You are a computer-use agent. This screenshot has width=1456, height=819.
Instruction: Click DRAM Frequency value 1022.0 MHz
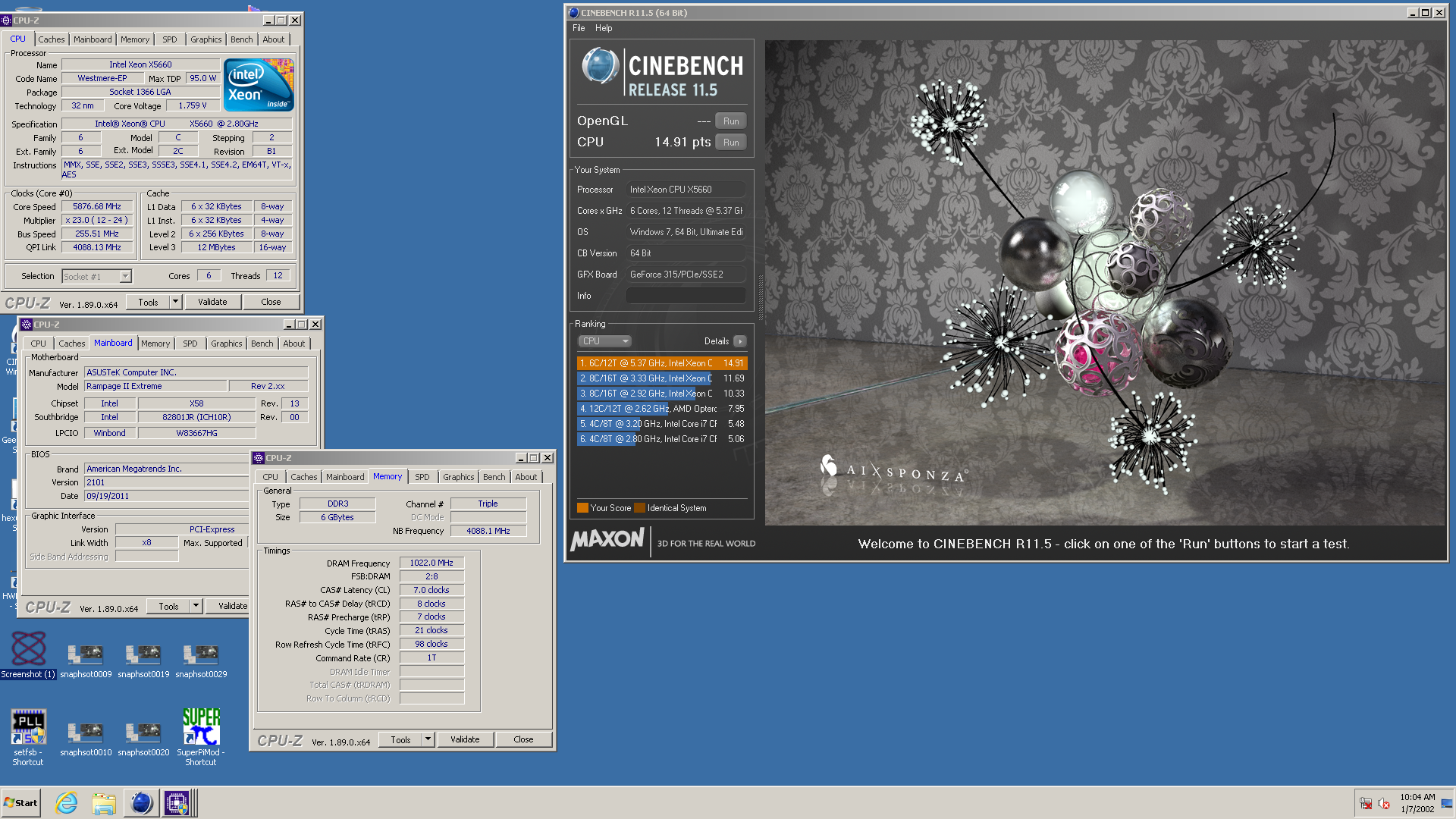[431, 563]
